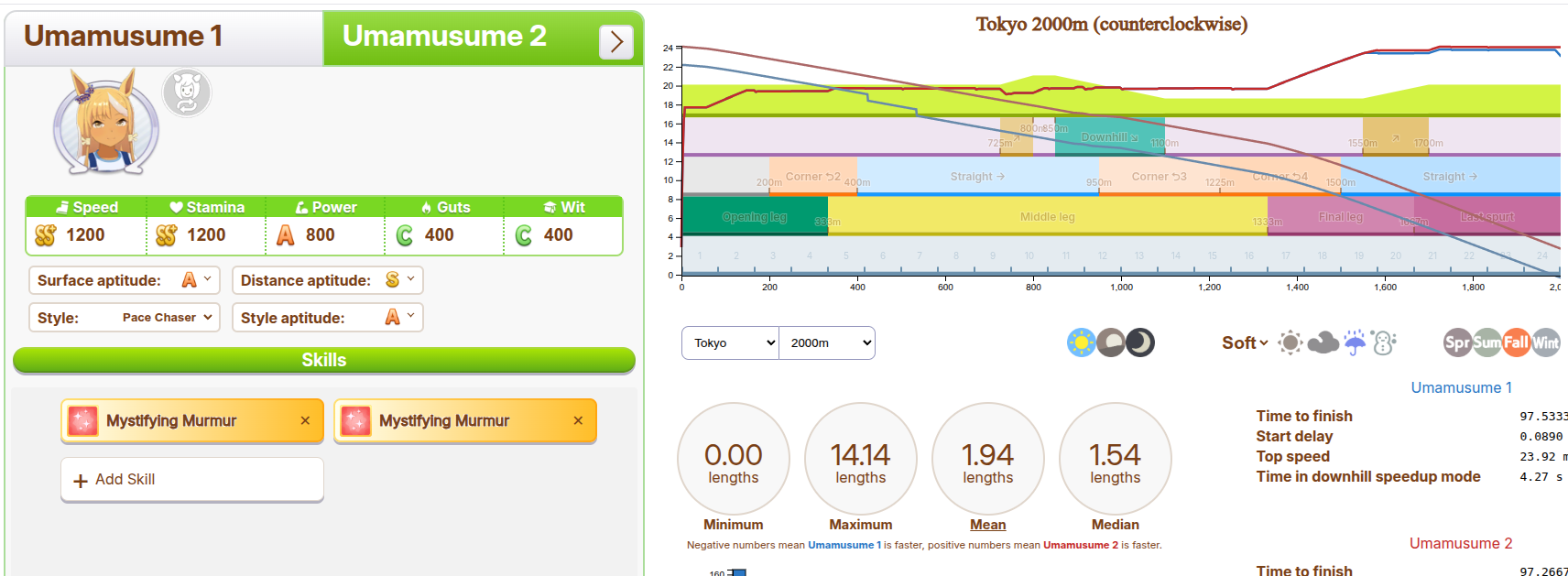1568x576 pixels.
Task: Select the daytime sun icon
Action: [1082, 342]
